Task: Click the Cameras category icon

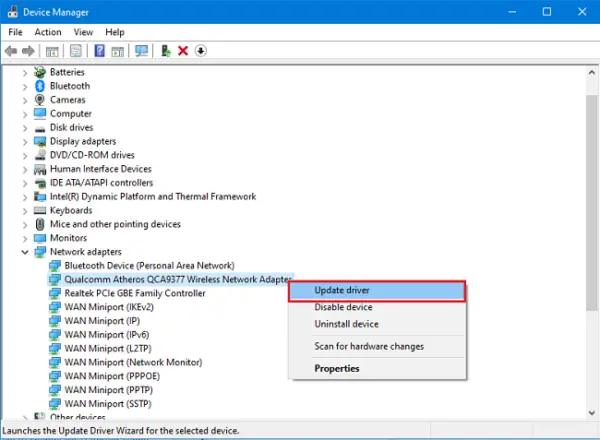Action: 40,99
